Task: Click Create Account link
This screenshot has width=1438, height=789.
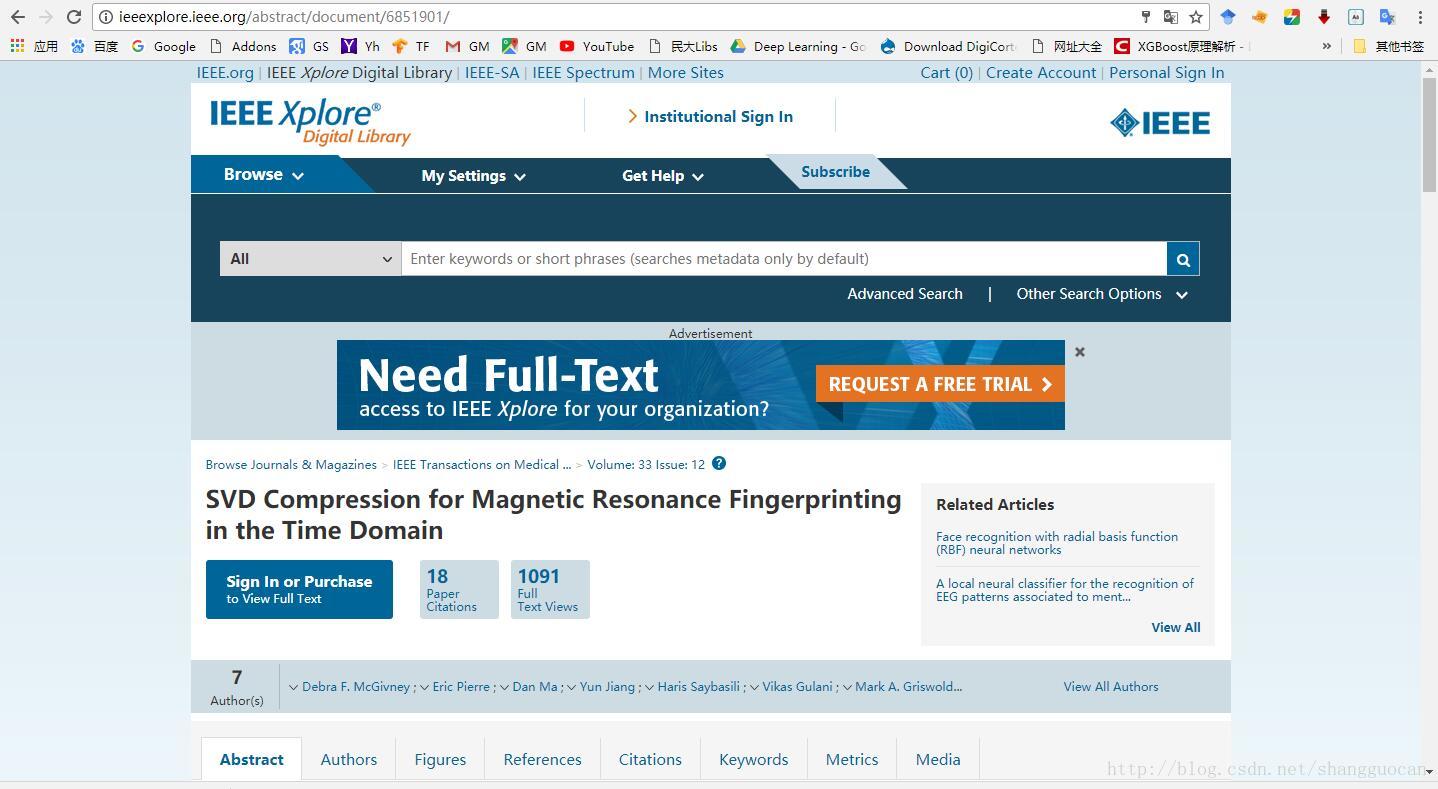Action: [x=1041, y=72]
